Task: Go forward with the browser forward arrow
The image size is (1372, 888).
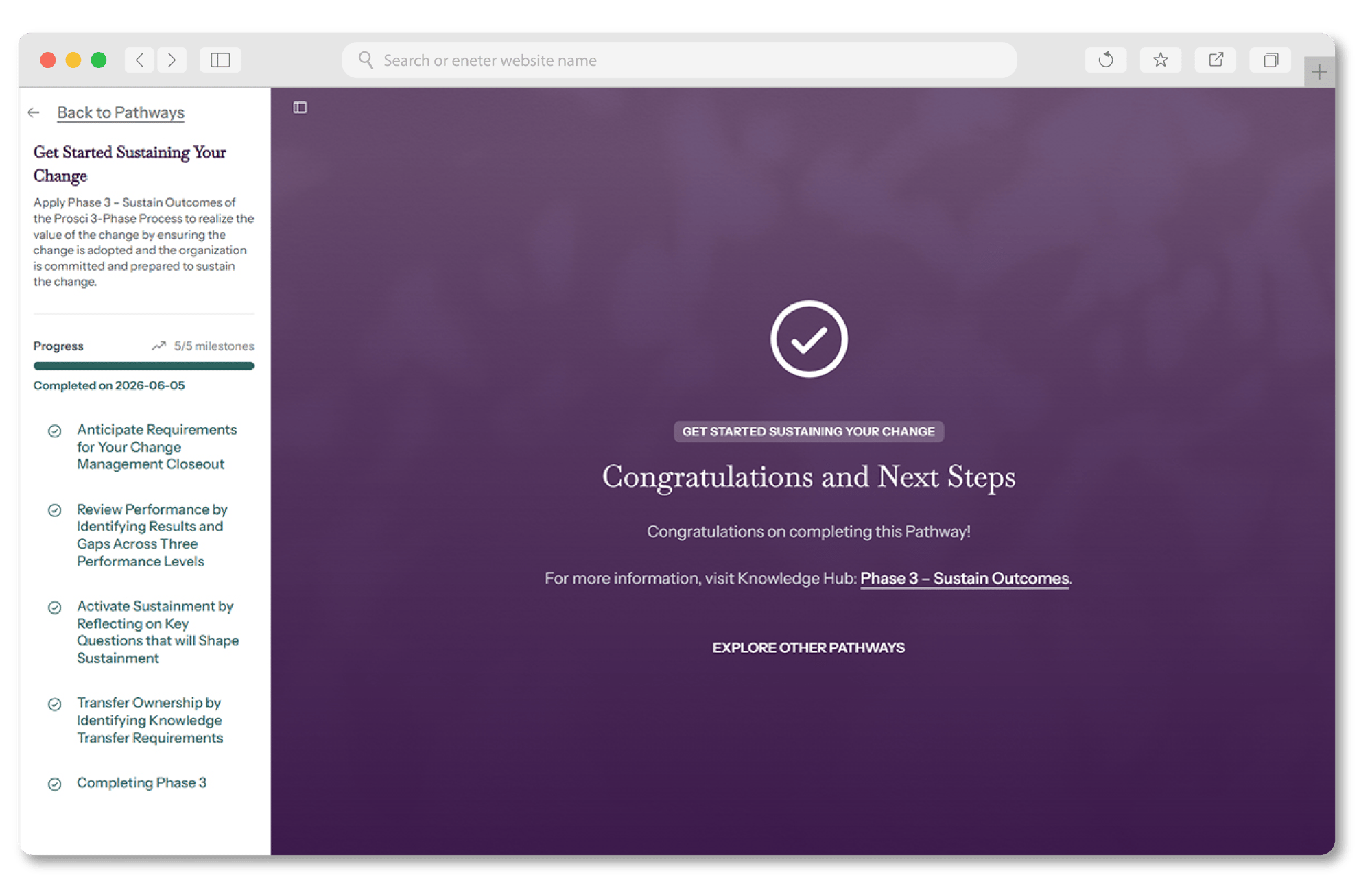Action: click(171, 60)
